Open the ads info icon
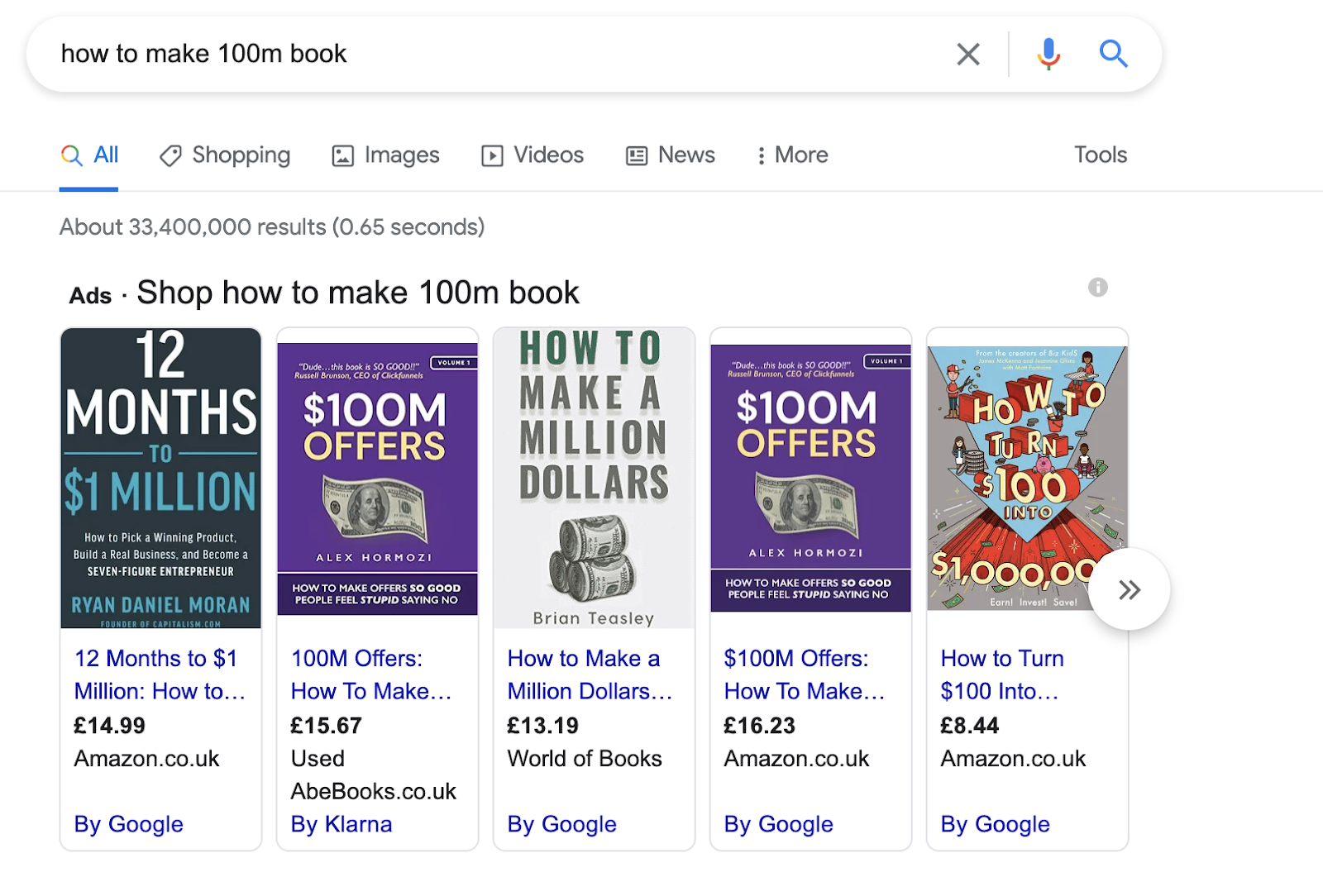Viewport: 1323px width, 896px height. pyautogui.click(x=1097, y=288)
